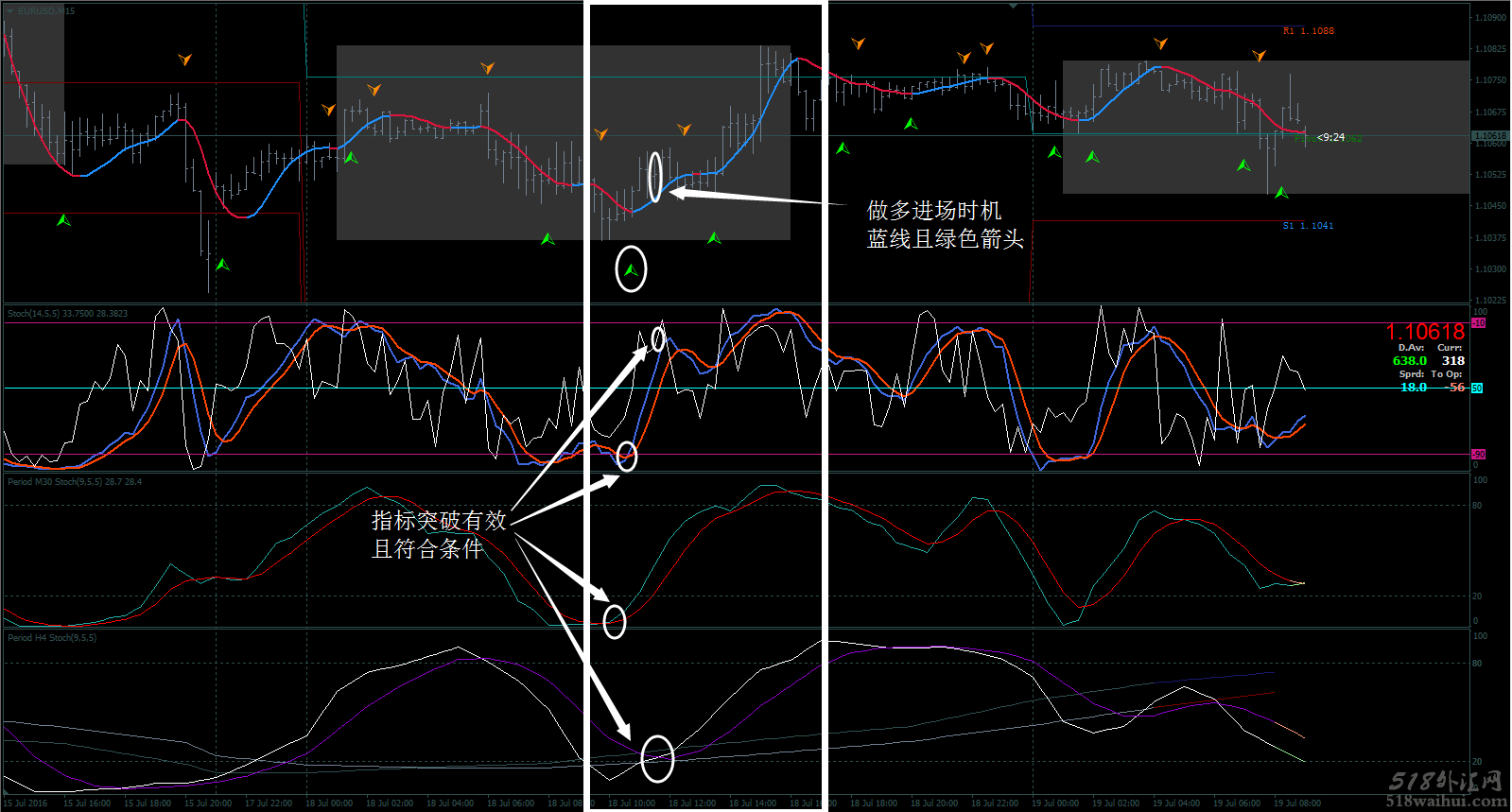Click the orange arrow nearest R1 label

pos(1259,56)
